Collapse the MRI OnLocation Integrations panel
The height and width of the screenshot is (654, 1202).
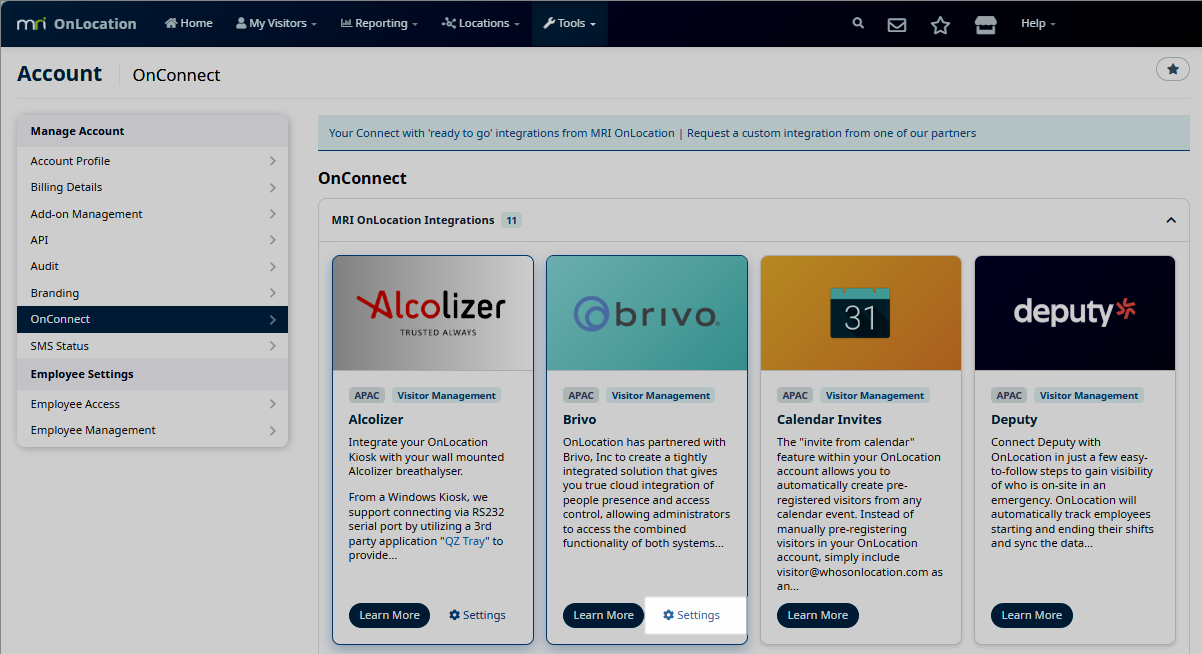pos(1170,220)
